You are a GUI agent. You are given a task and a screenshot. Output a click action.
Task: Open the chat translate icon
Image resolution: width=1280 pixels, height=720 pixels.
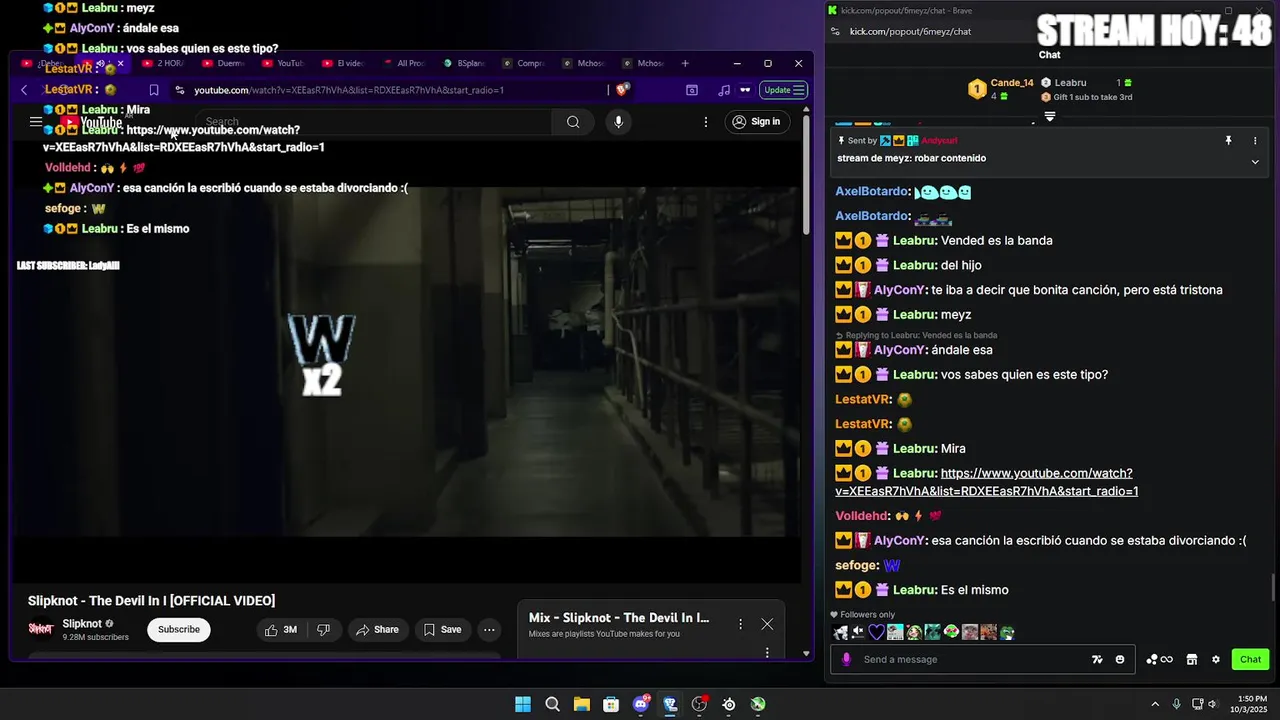coord(1097,659)
